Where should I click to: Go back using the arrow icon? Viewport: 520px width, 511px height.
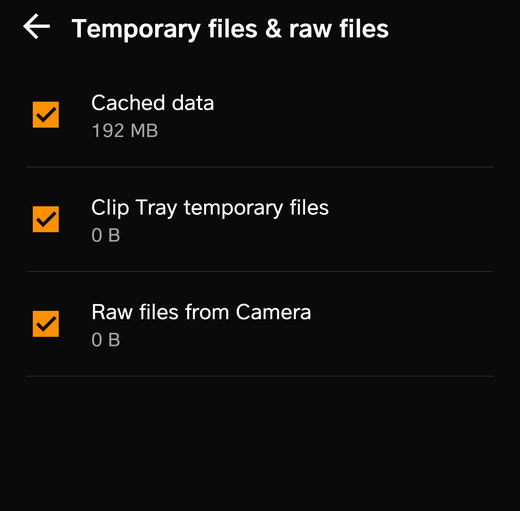[37, 26]
